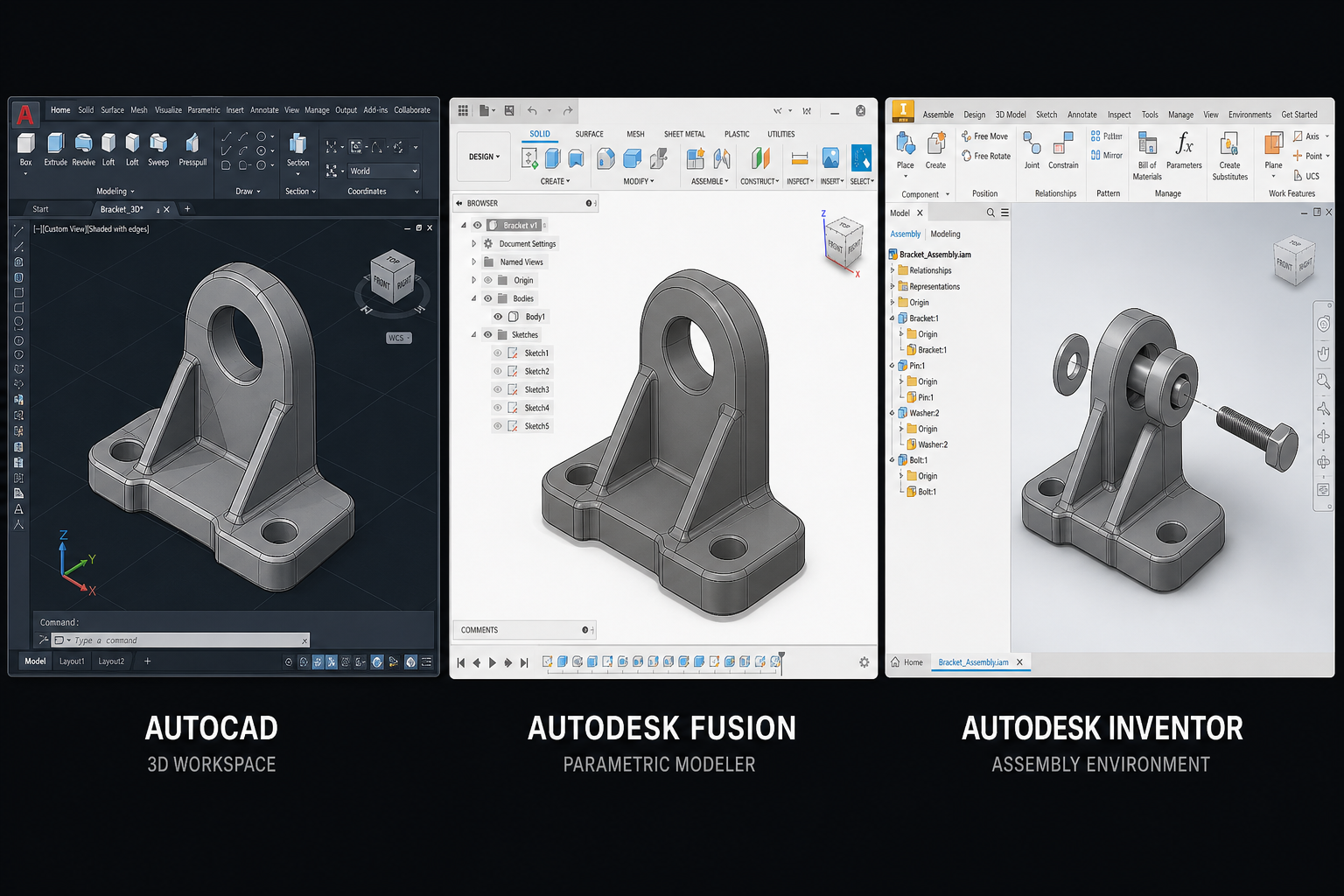
Task: Open the ASSEMBLE dropdown in Fusion
Action: click(x=710, y=181)
